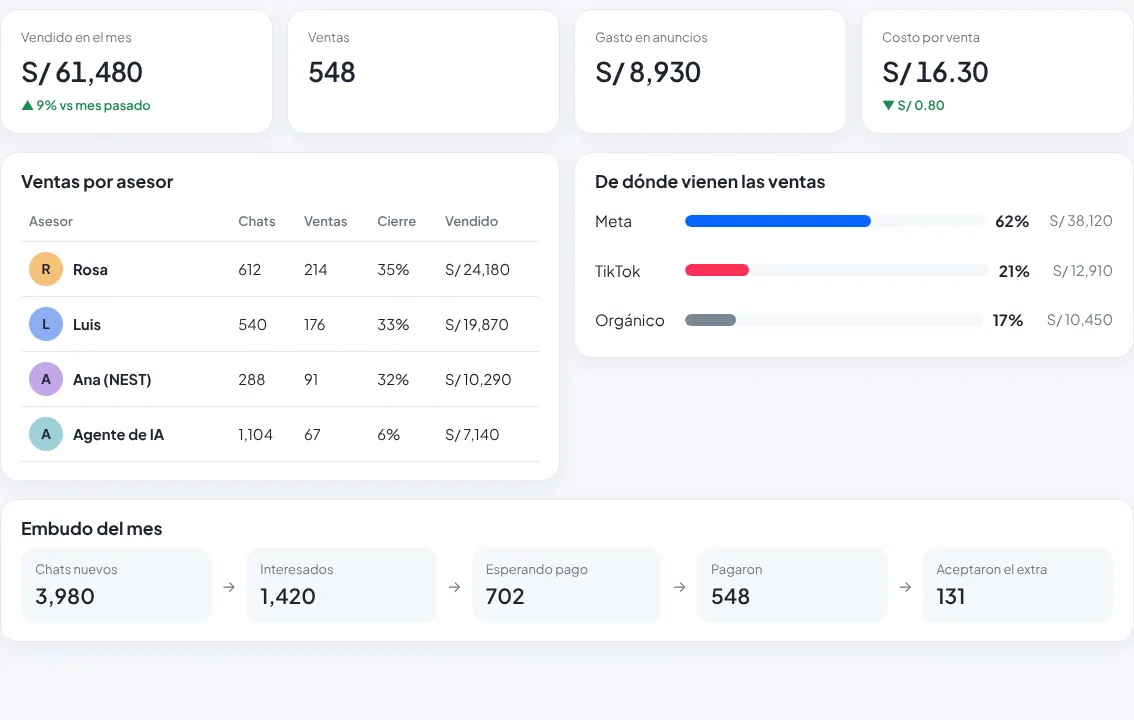Open the Esperando pago funnel card
1134x720 pixels.
pyautogui.click(x=567, y=585)
